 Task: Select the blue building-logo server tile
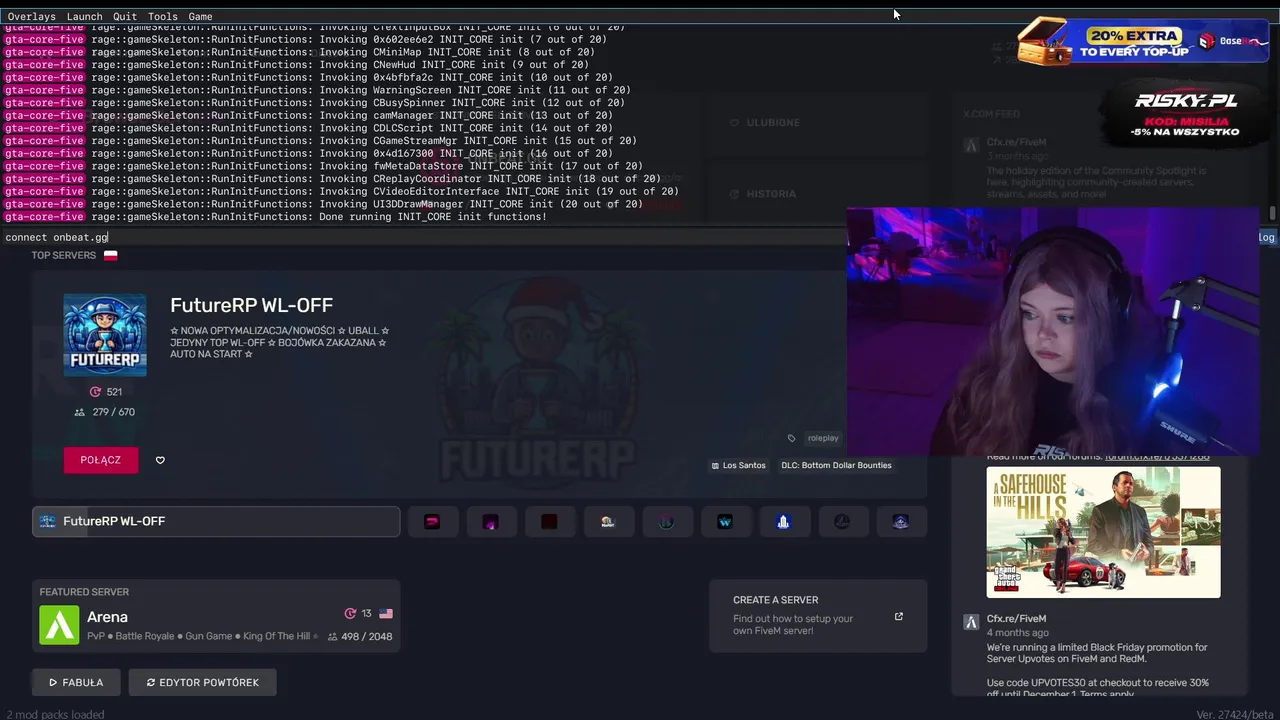click(x=783, y=521)
